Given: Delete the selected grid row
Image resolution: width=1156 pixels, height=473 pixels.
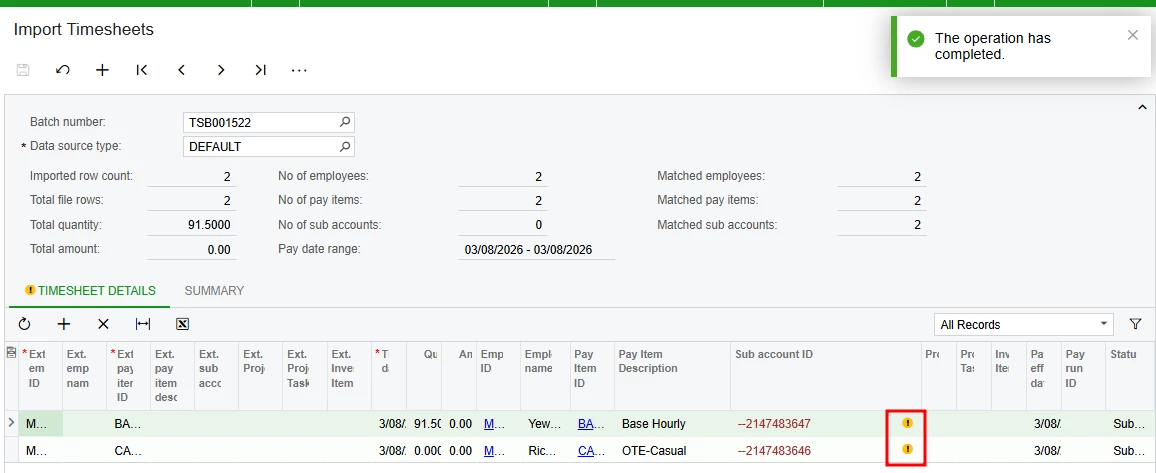Looking at the screenshot, I should click(x=103, y=324).
